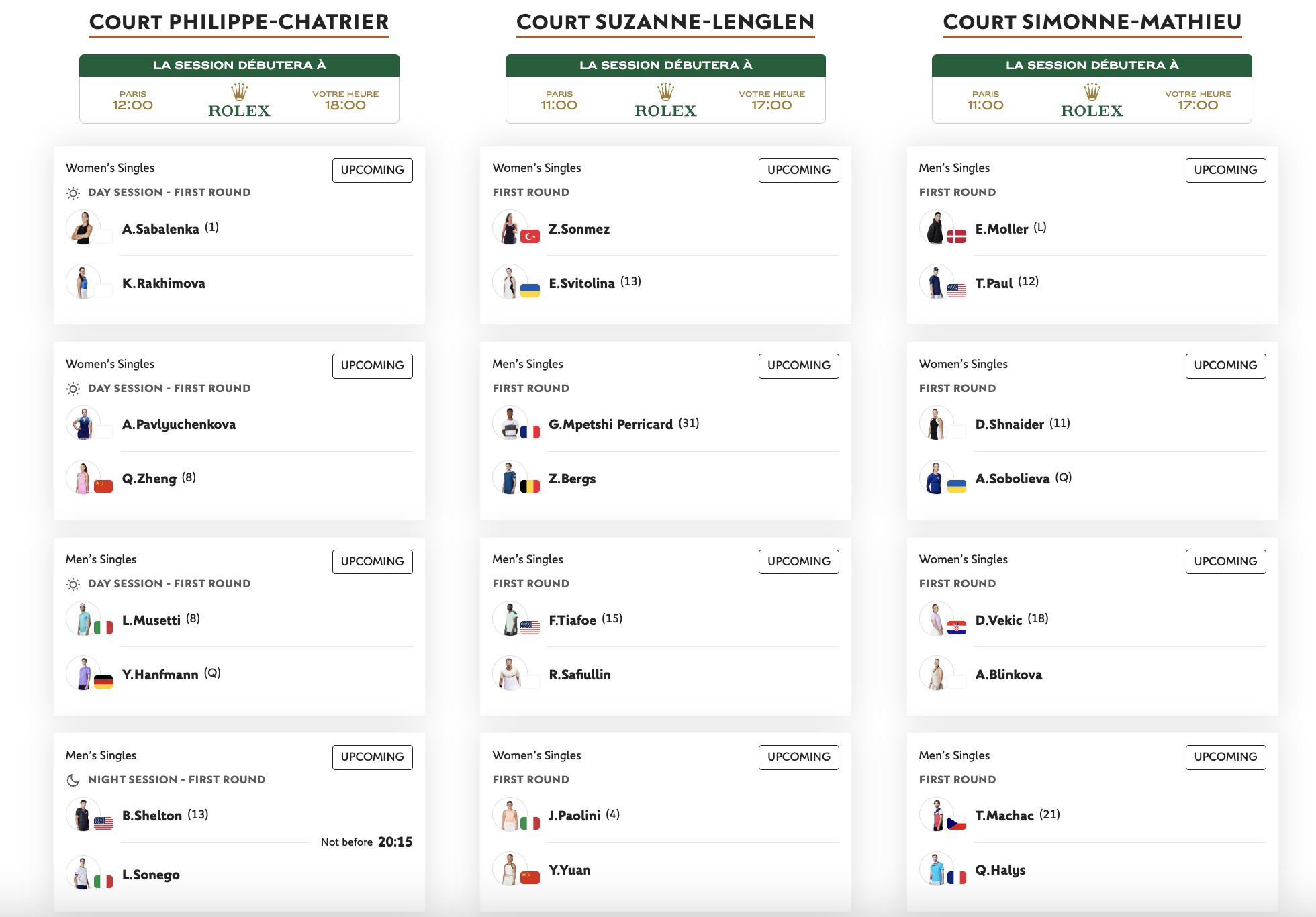Open A.Sabalenka's player photo

click(83, 228)
